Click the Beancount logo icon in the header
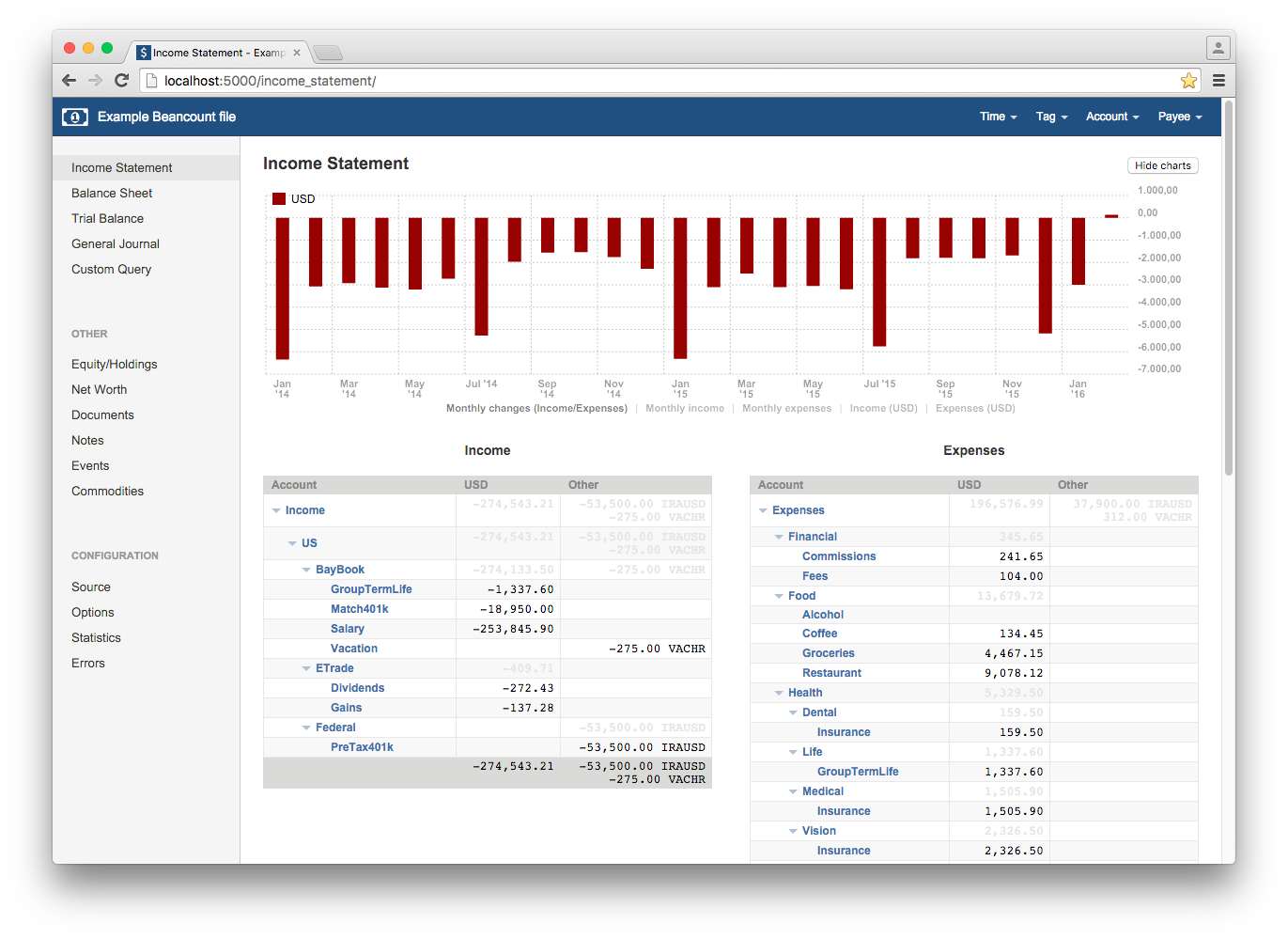Screen dimensions: 1288x939 74,117
